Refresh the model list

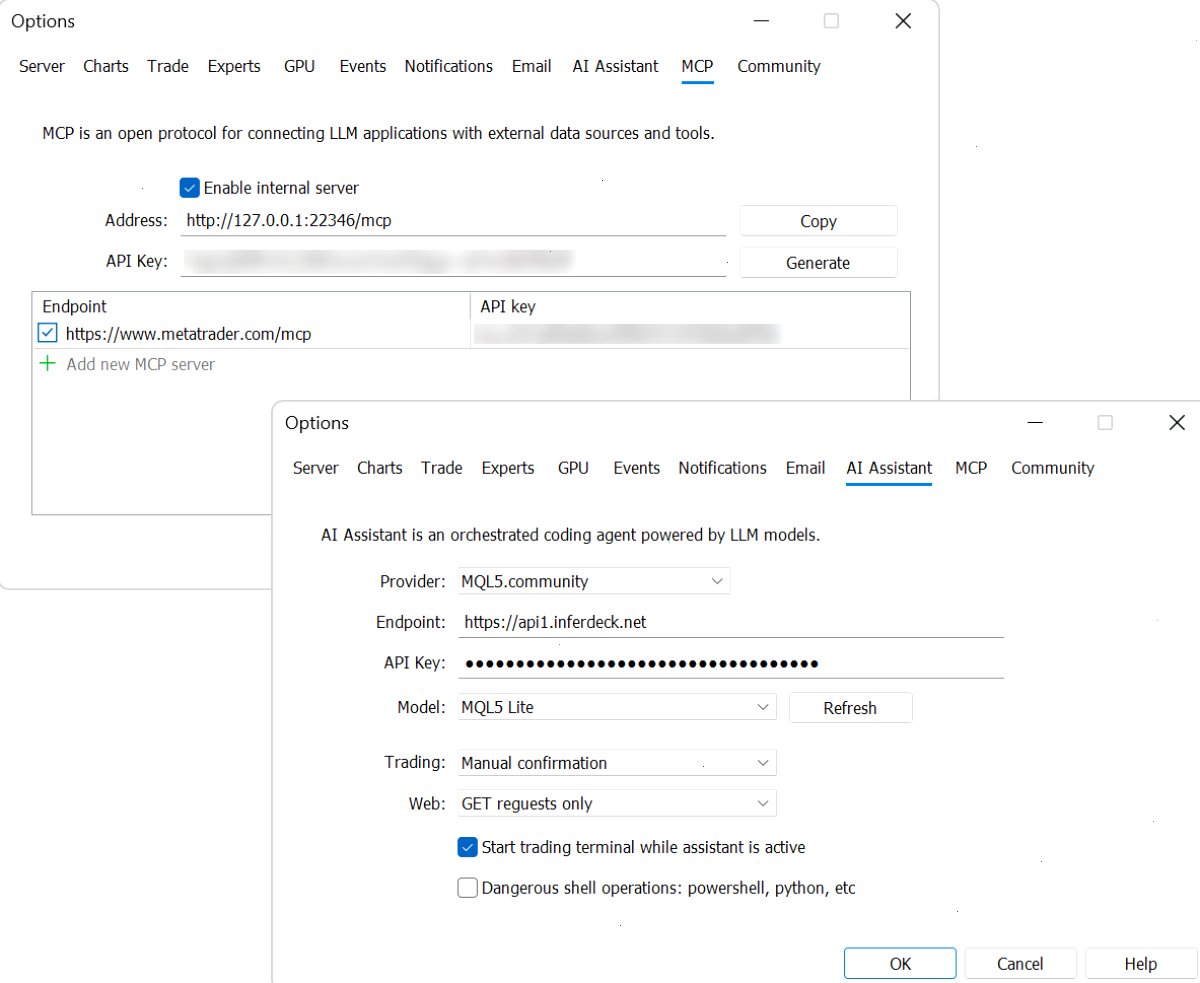tap(850, 708)
